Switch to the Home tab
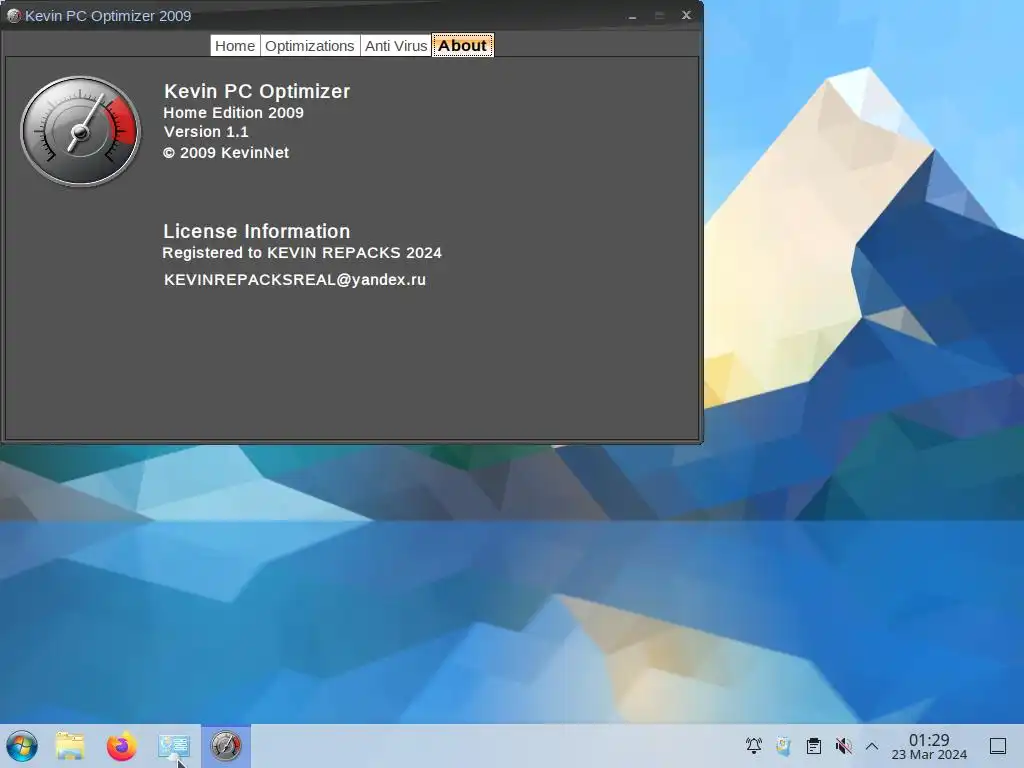 tap(235, 46)
